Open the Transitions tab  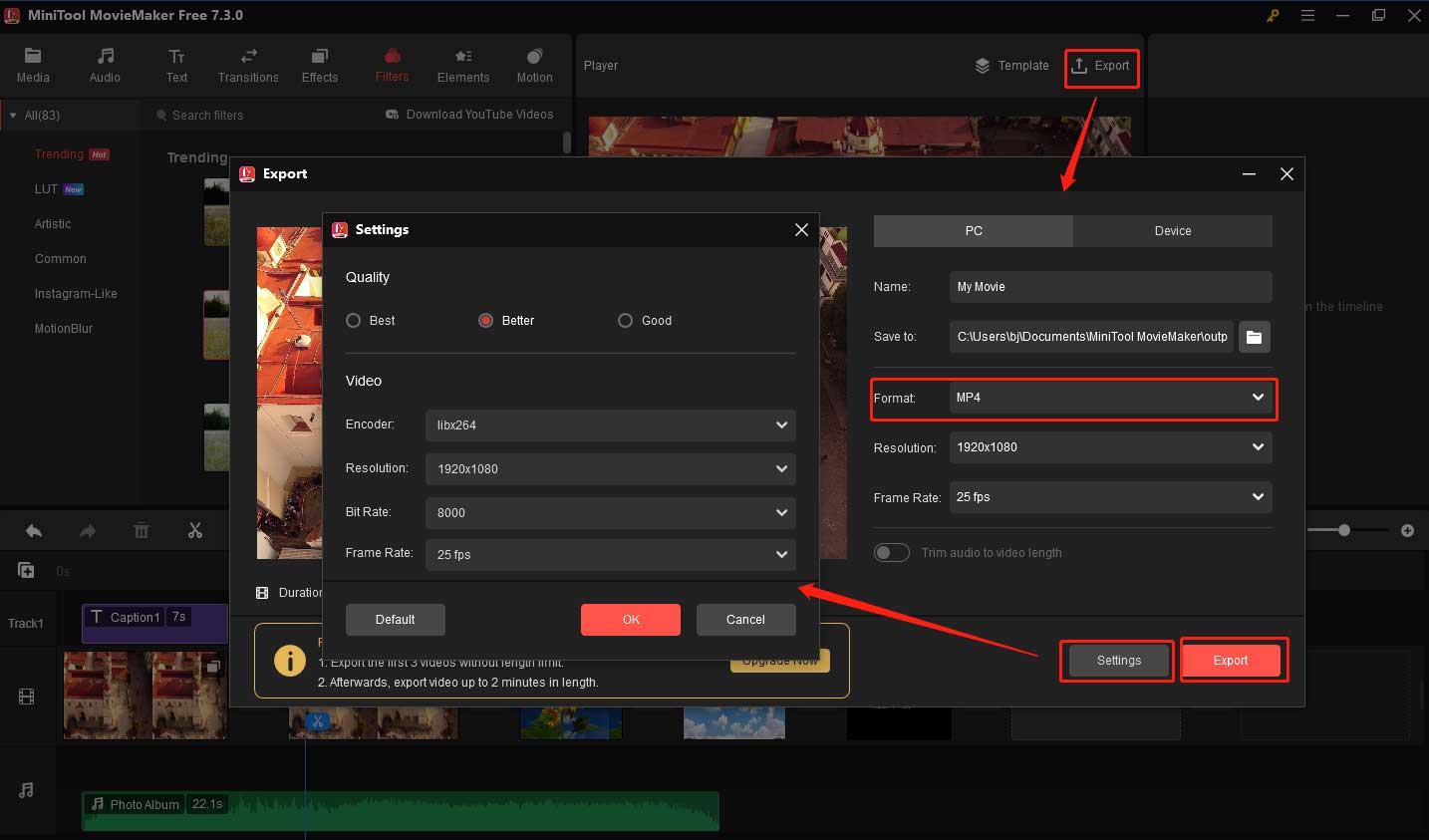[x=248, y=66]
